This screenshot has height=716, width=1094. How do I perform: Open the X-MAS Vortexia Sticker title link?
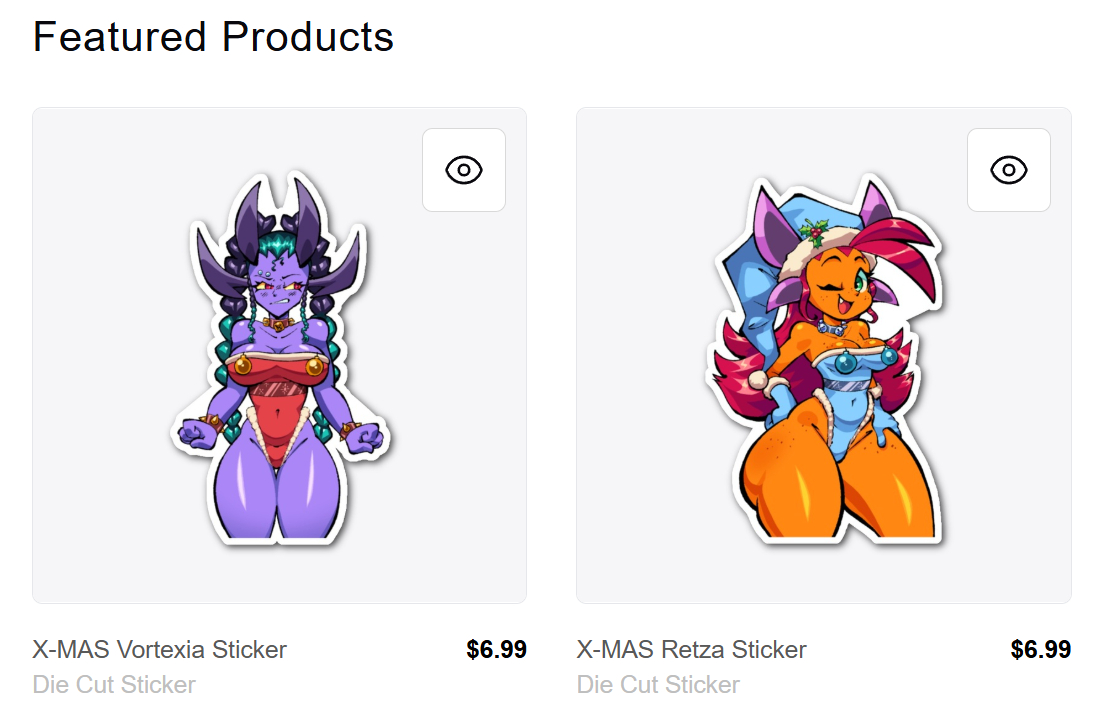[x=160, y=650]
